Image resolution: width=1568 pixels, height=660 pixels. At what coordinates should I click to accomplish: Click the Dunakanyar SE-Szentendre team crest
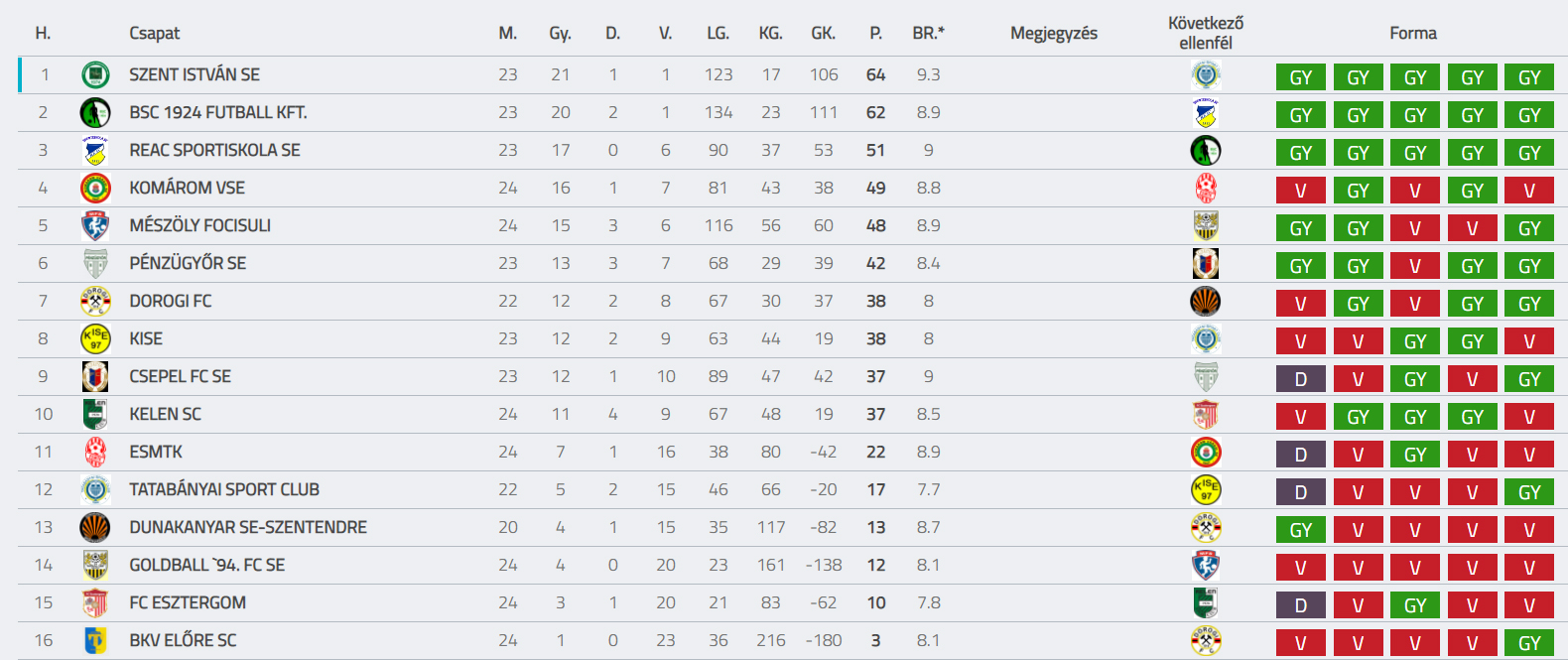coord(95,527)
